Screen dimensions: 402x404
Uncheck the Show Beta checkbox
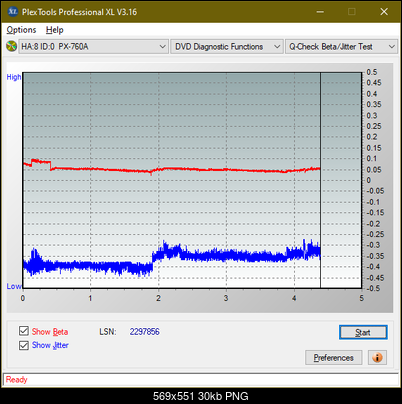pos(24,331)
